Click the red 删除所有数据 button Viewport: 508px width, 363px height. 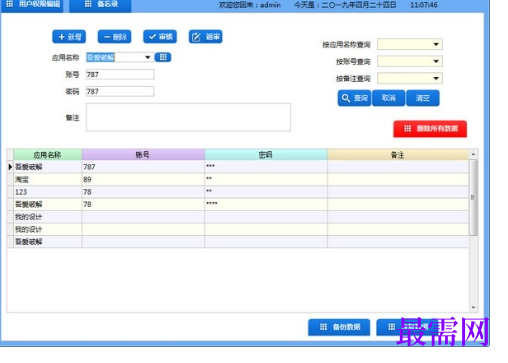[x=430, y=129]
